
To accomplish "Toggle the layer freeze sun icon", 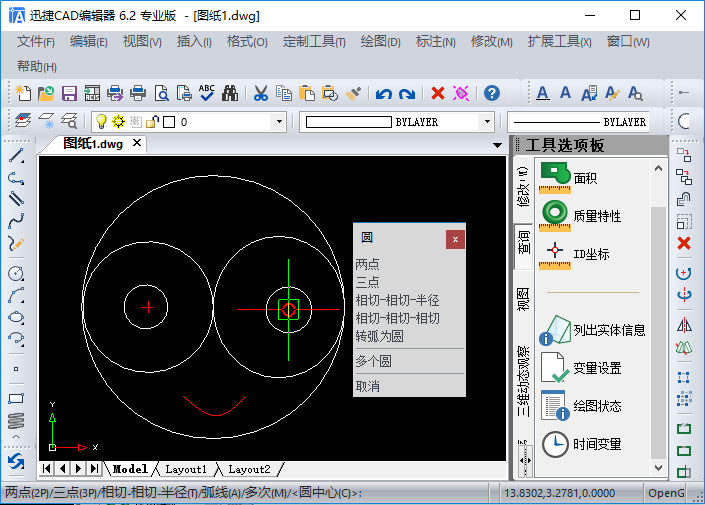I will coord(118,121).
